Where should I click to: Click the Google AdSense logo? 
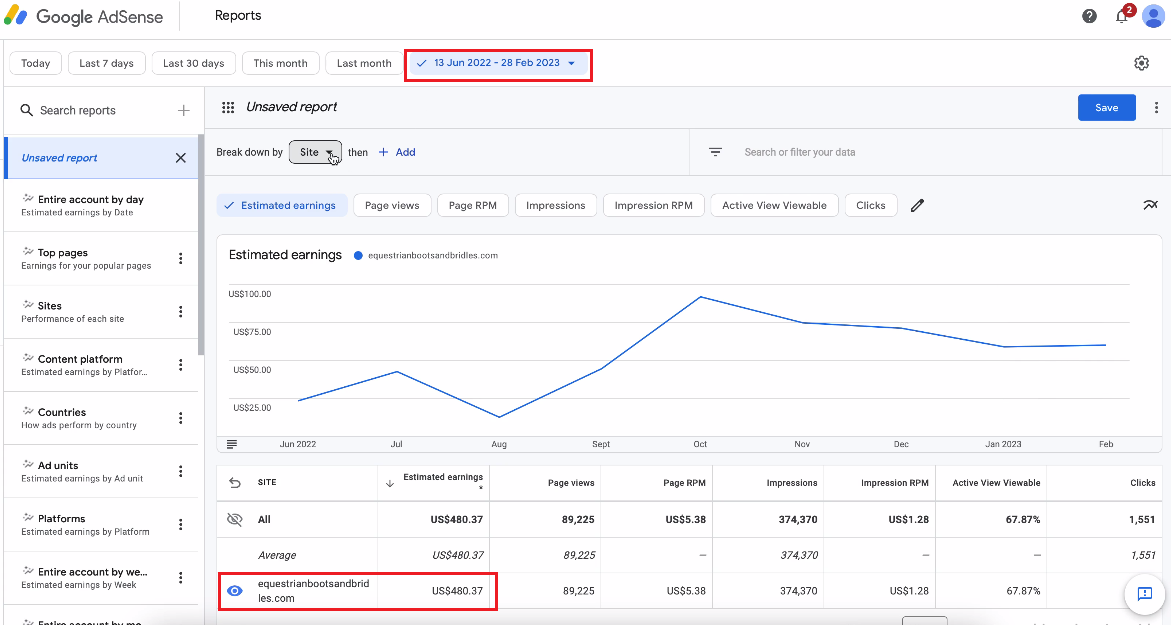[x=84, y=16]
